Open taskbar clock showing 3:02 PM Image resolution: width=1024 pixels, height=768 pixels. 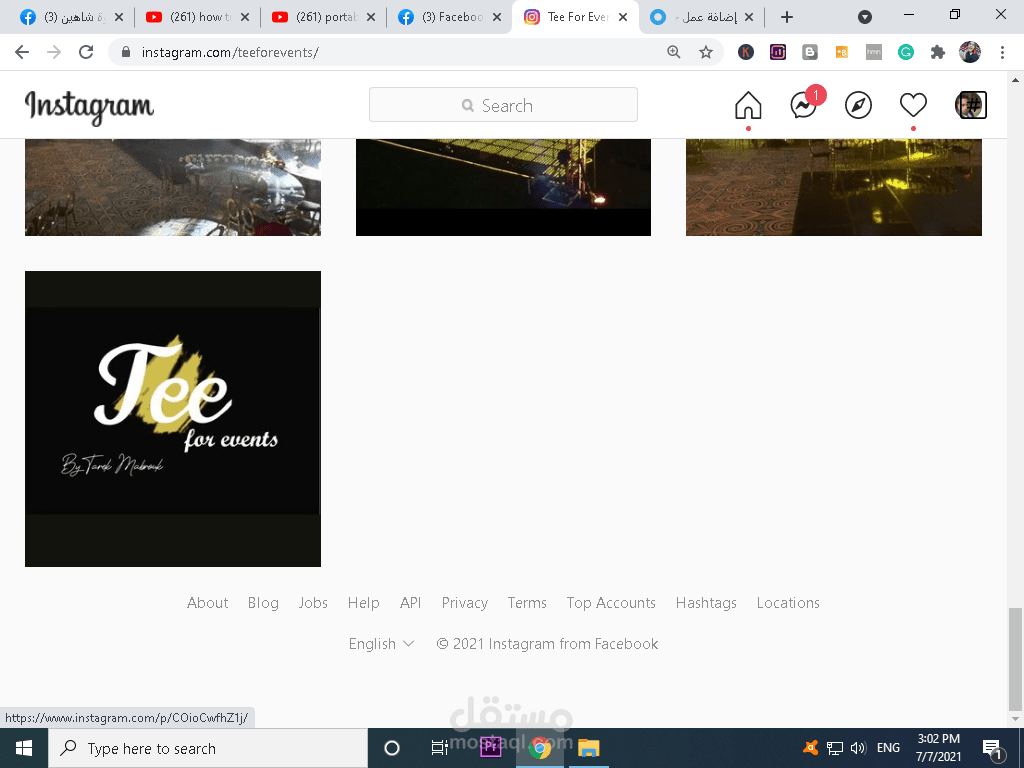[x=938, y=748]
